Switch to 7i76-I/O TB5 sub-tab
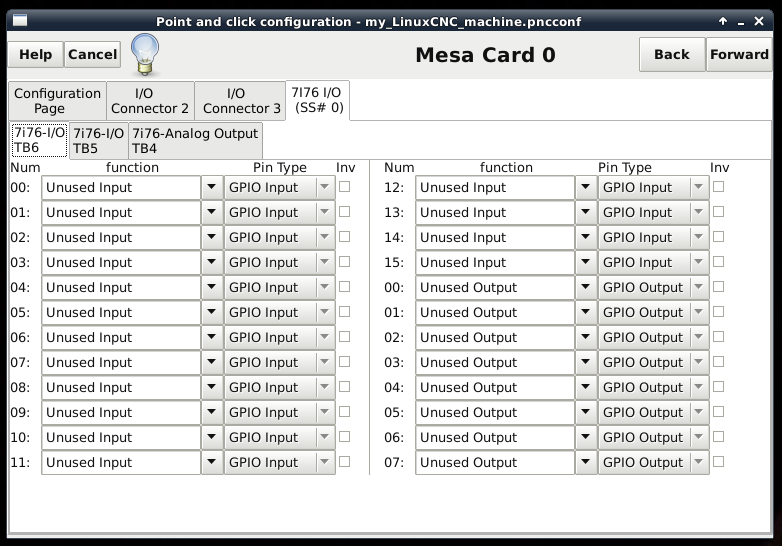Image resolution: width=782 pixels, height=546 pixels. (98, 141)
